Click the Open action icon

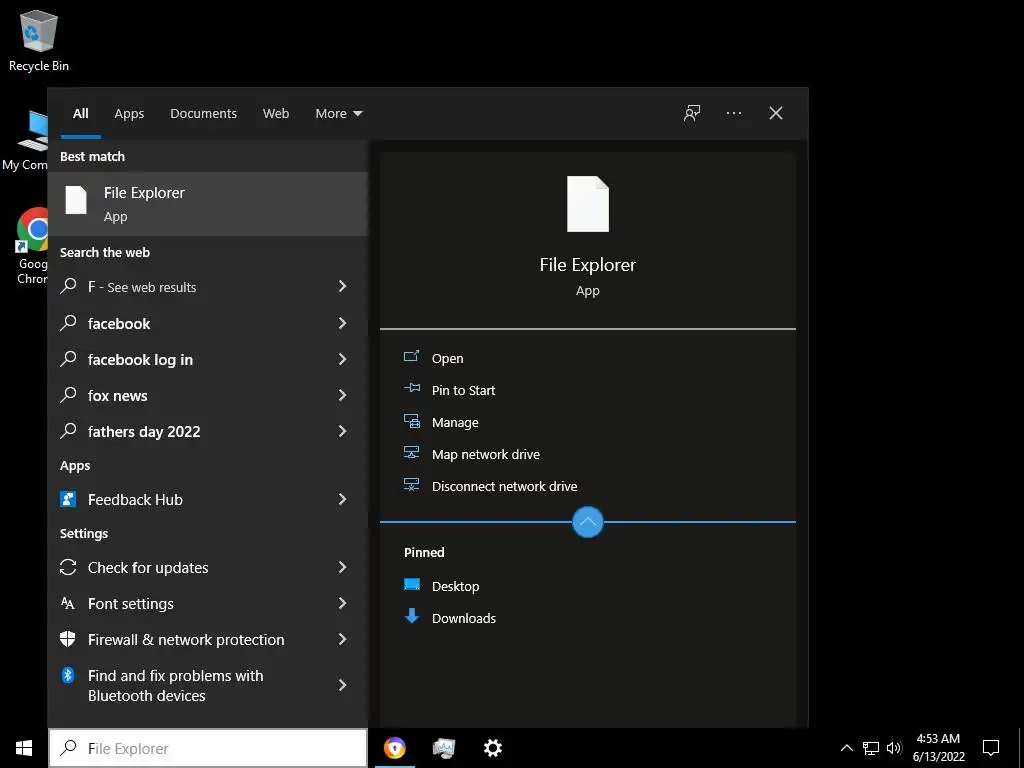pyautogui.click(x=411, y=357)
